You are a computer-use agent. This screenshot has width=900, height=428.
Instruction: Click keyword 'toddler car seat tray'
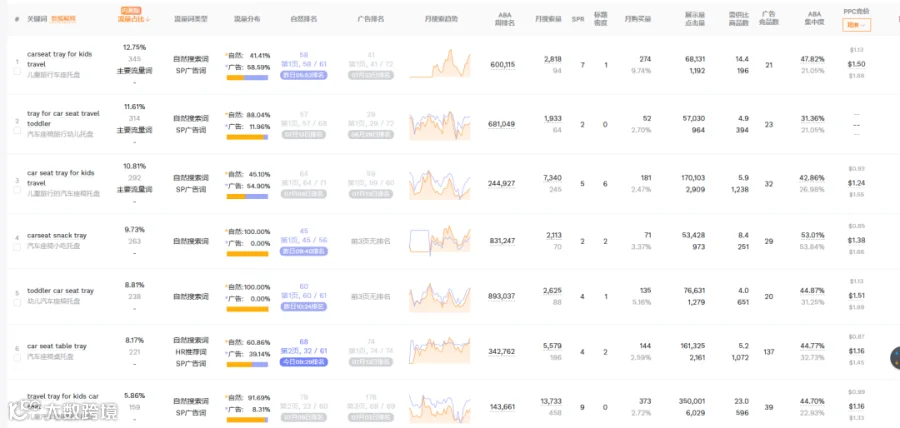(x=60, y=291)
